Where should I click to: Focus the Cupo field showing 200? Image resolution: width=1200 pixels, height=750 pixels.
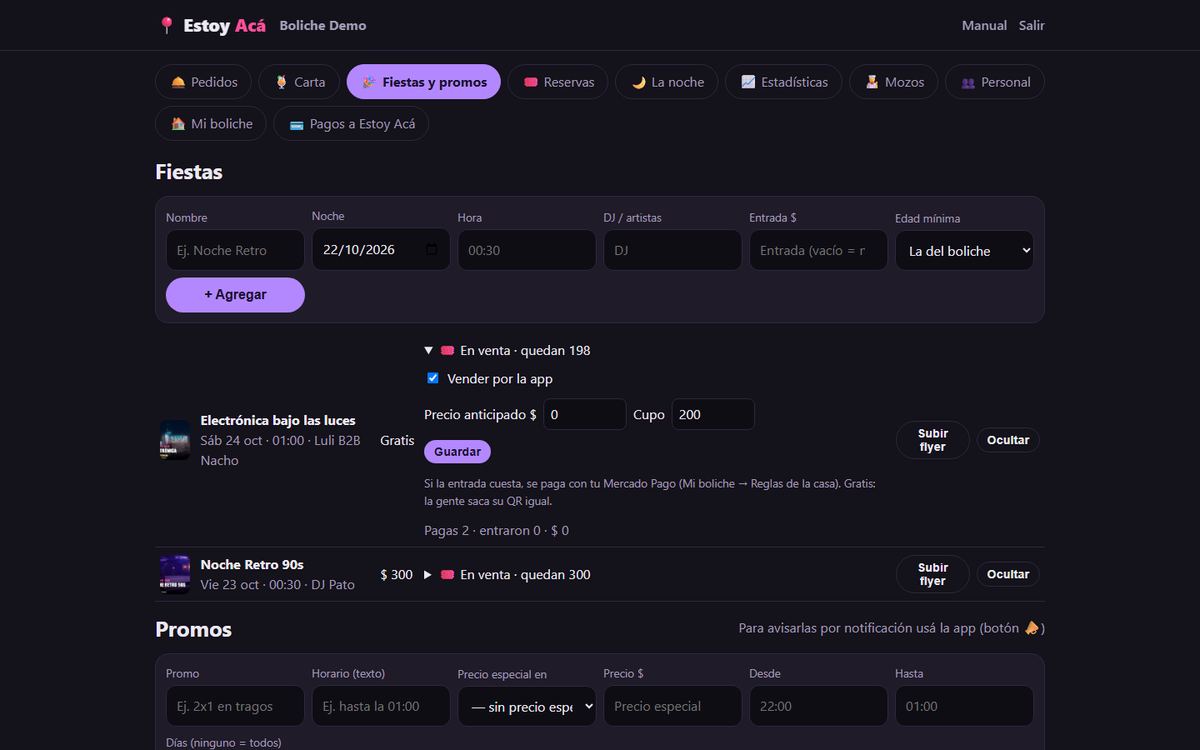[x=713, y=414]
